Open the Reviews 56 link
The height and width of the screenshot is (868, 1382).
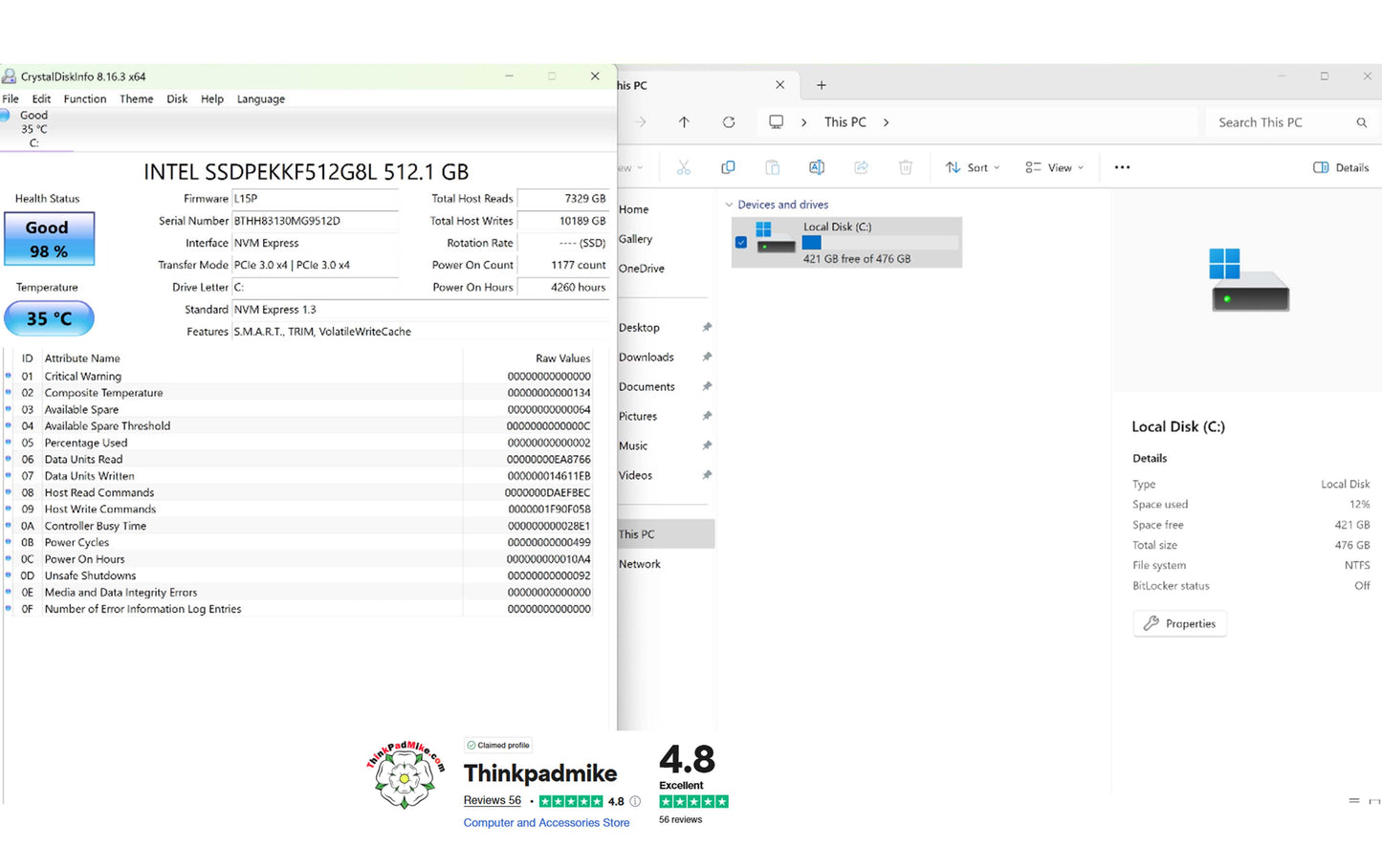(x=492, y=801)
